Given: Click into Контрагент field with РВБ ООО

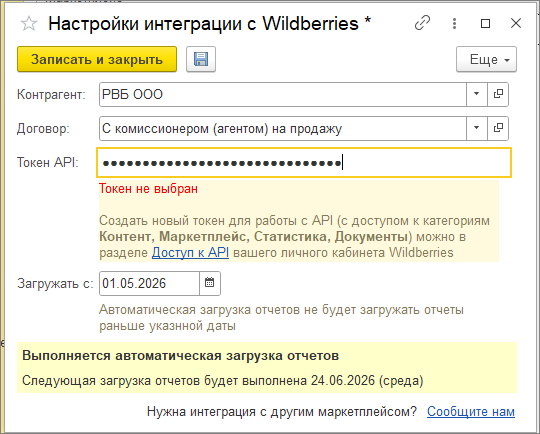Looking at the screenshot, I should point(283,94).
